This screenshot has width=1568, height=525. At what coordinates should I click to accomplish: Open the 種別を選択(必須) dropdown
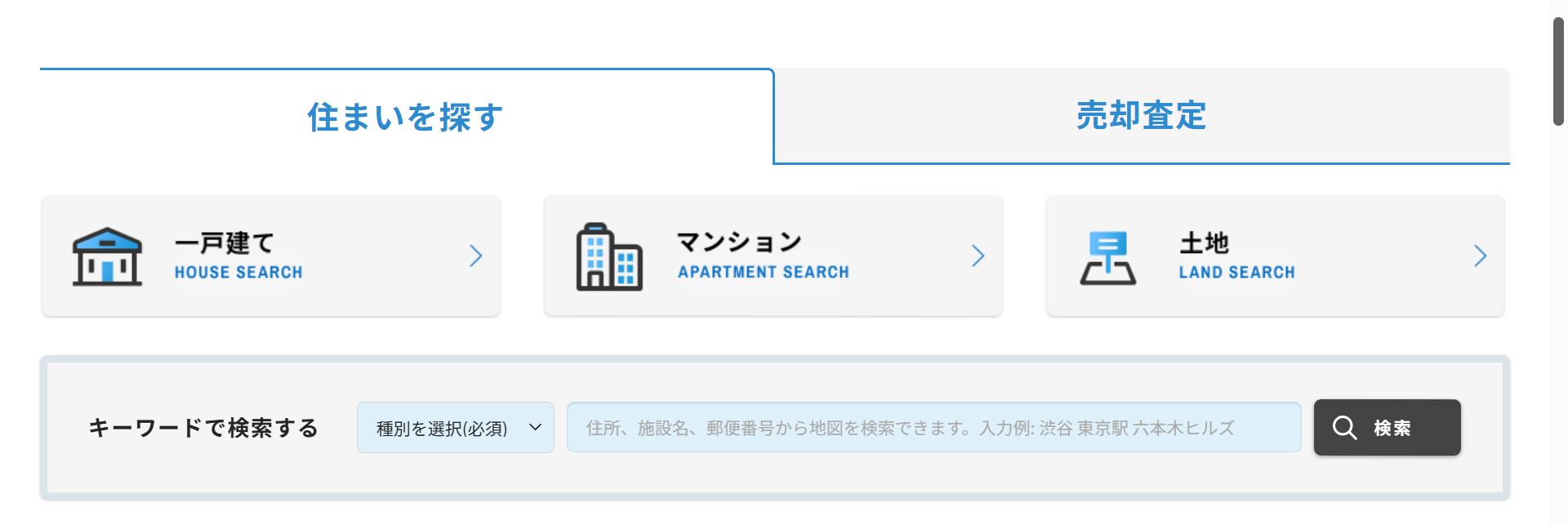point(442,428)
